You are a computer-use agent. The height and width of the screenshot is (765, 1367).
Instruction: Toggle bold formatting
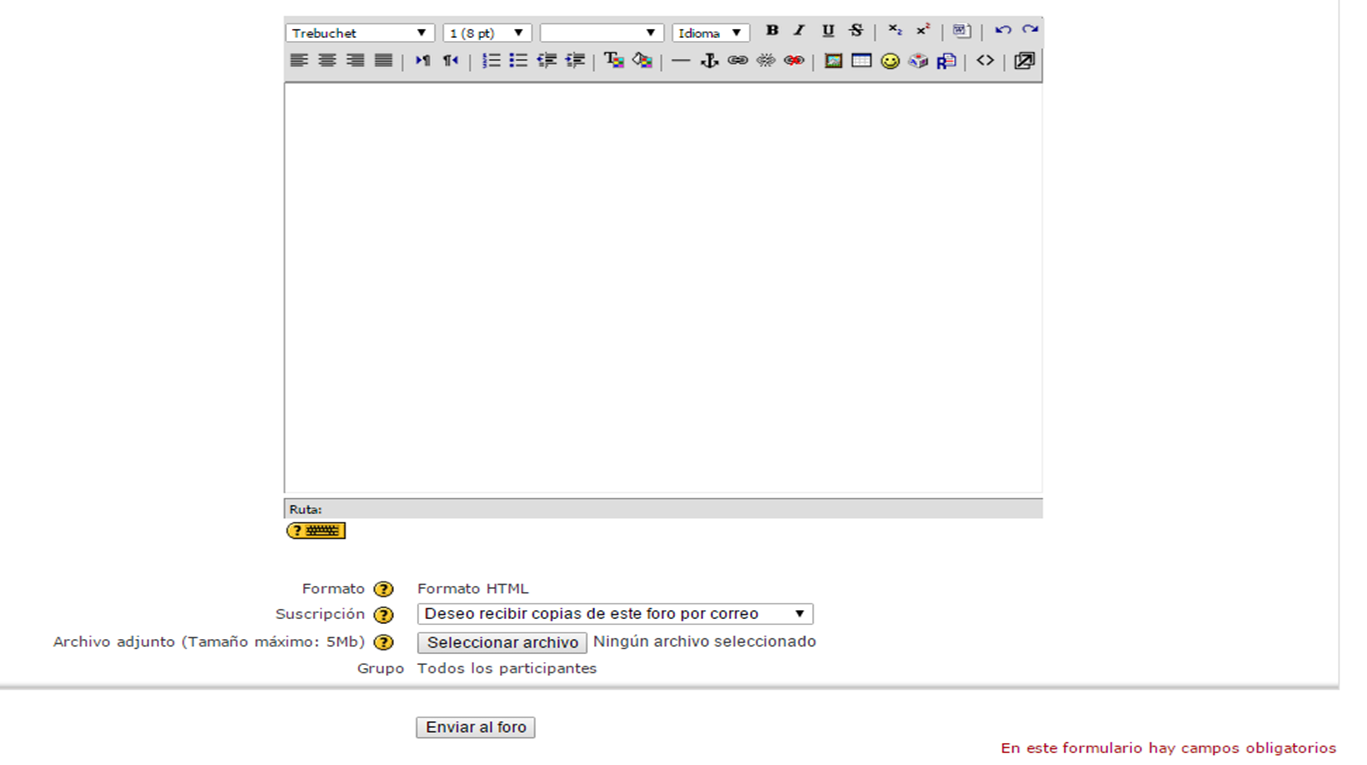click(x=772, y=31)
